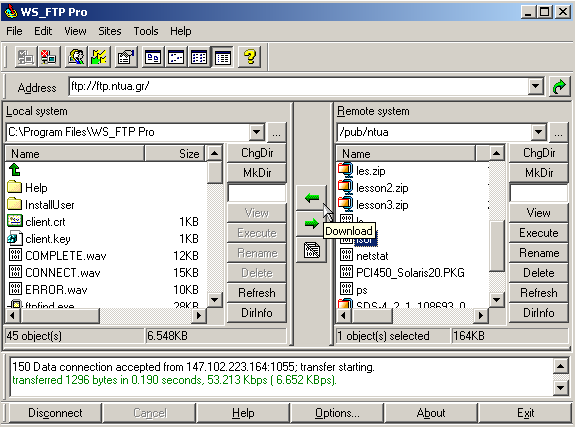Click in the Address field ftp://ftp.ntua.gr/
Viewport: 575px width, 427px height.
point(299,87)
